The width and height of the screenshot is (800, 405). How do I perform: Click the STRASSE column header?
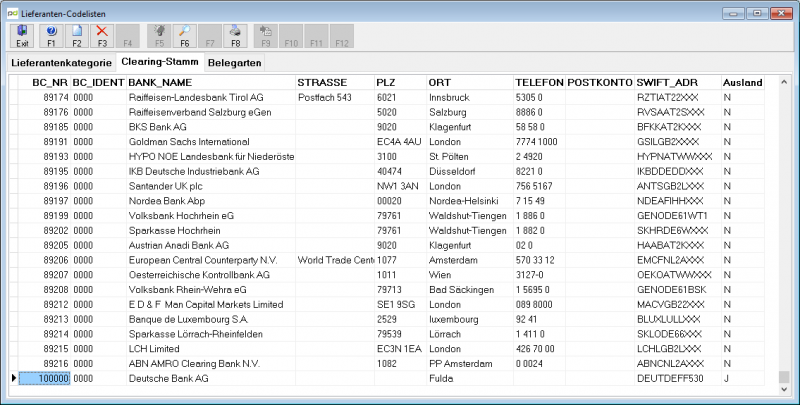click(335, 83)
